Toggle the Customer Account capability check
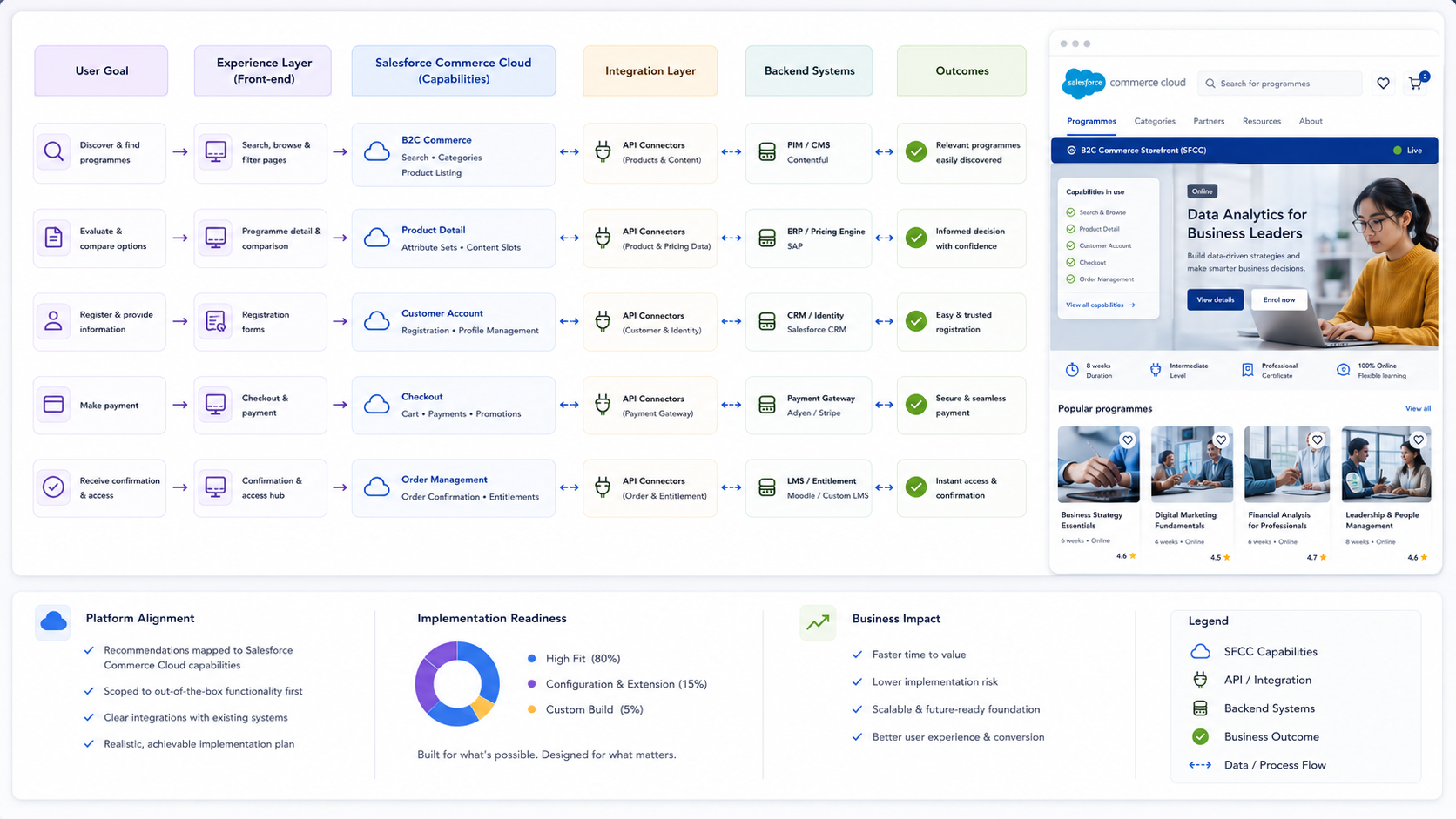 [x=1070, y=245]
